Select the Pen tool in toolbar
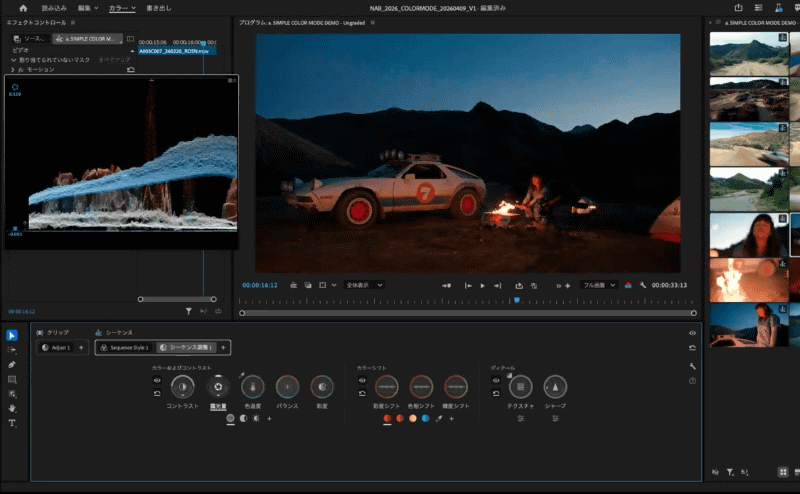The height and width of the screenshot is (494, 800). [12, 365]
